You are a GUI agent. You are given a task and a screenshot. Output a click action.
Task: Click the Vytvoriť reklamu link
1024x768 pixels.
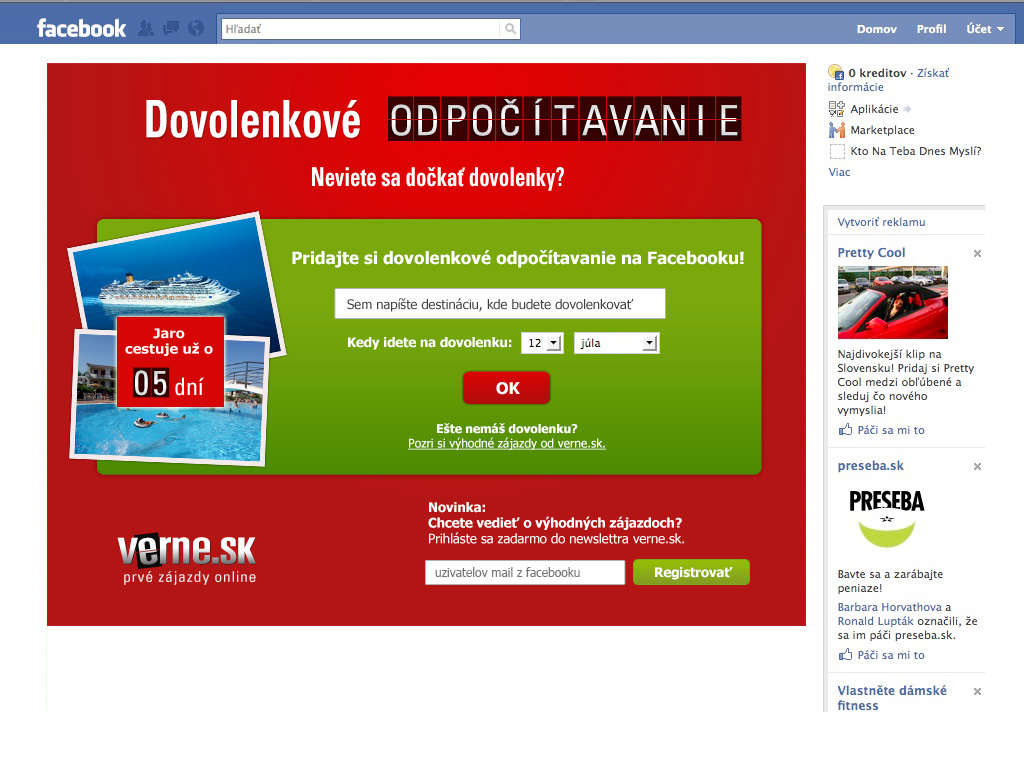tap(881, 222)
